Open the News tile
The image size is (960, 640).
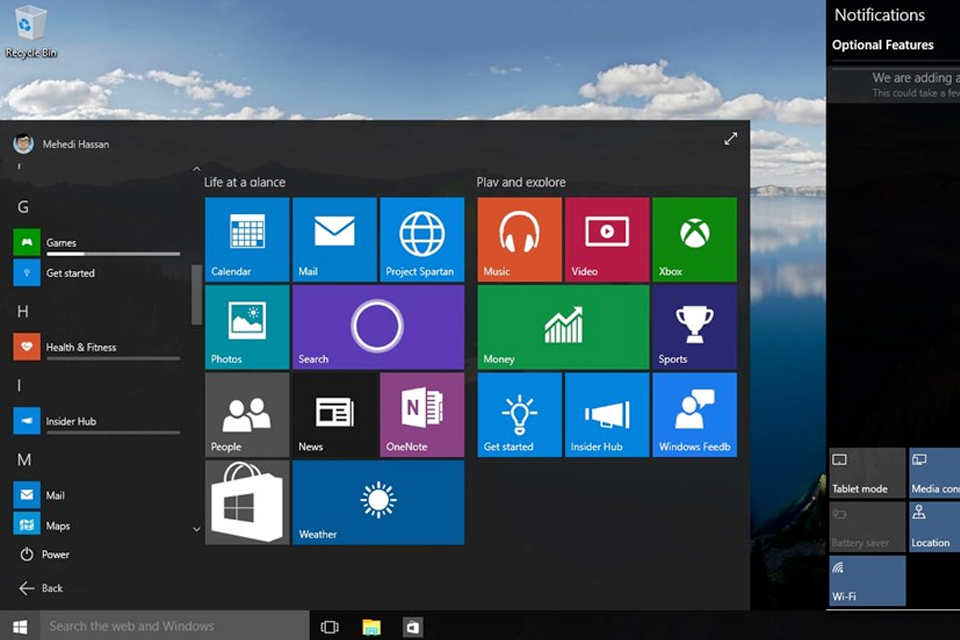335,415
